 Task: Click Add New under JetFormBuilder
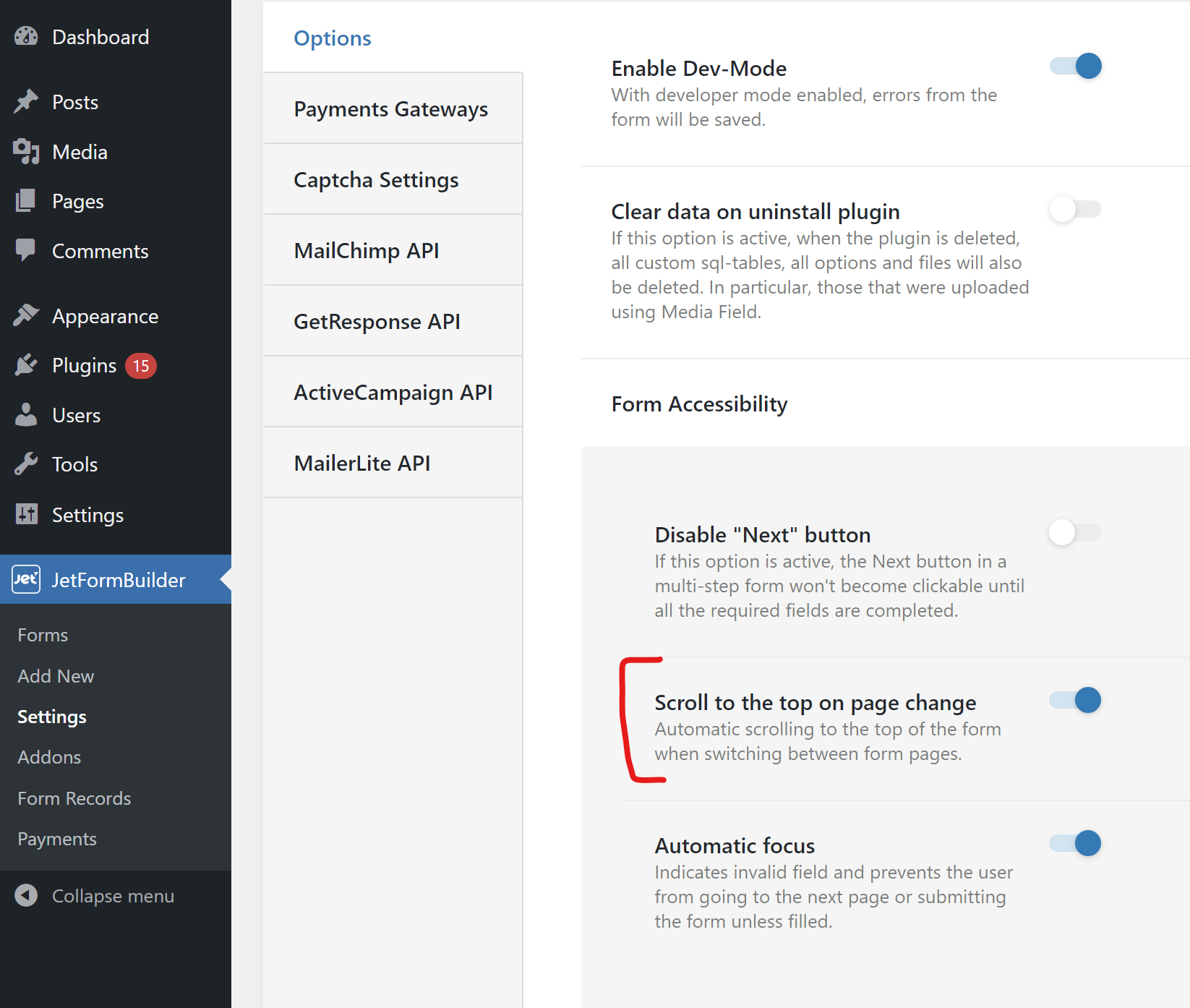(x=56, y=675)
